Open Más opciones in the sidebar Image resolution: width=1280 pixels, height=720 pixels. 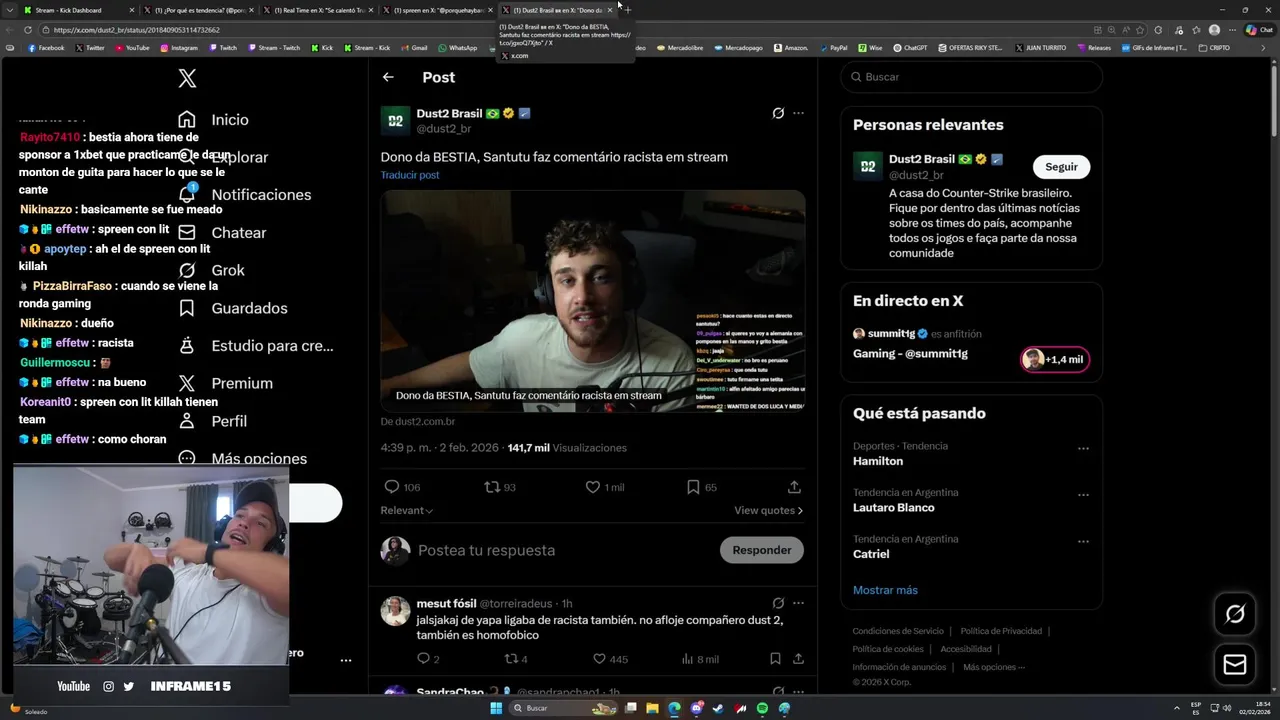pos(242,458)
